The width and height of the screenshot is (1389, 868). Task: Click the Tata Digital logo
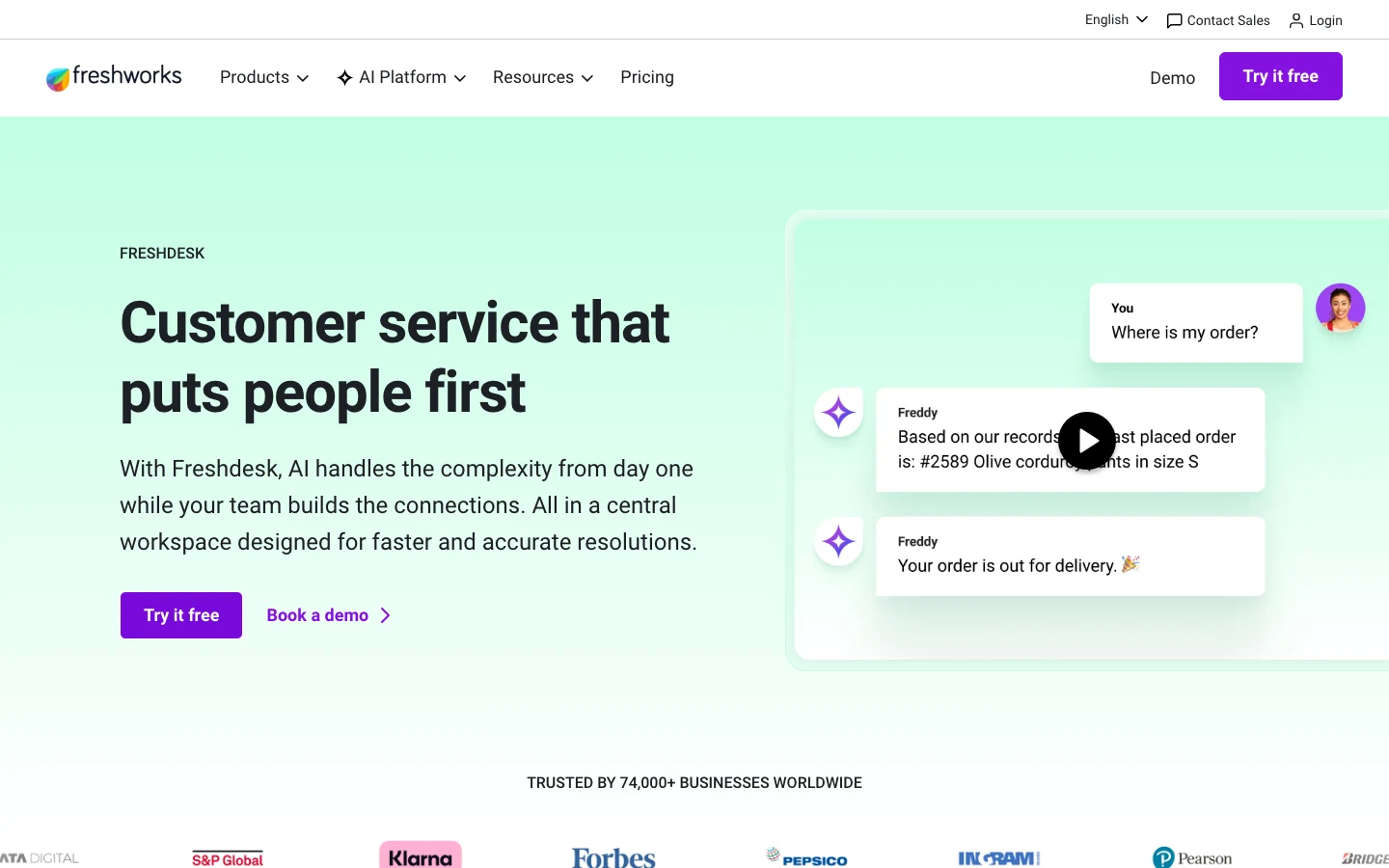(40, 858)
